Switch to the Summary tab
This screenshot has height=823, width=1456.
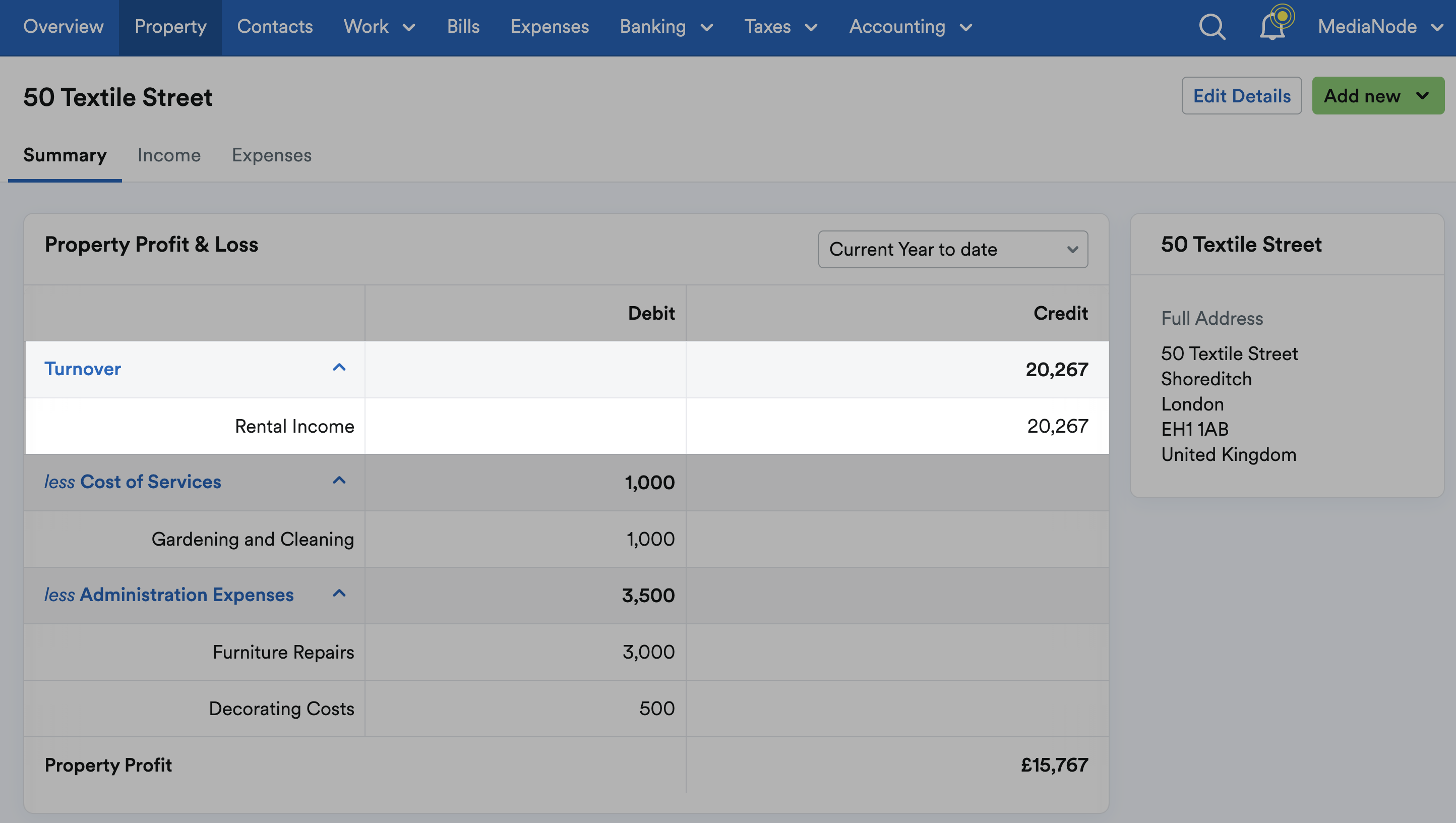pos(65,155)
